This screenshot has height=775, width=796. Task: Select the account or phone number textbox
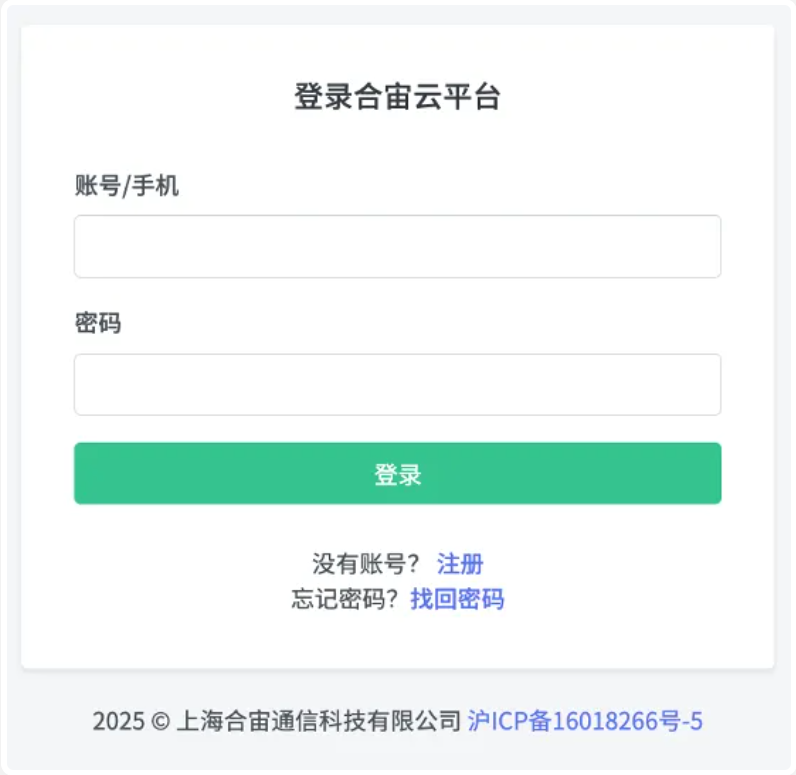click(397, 246)
